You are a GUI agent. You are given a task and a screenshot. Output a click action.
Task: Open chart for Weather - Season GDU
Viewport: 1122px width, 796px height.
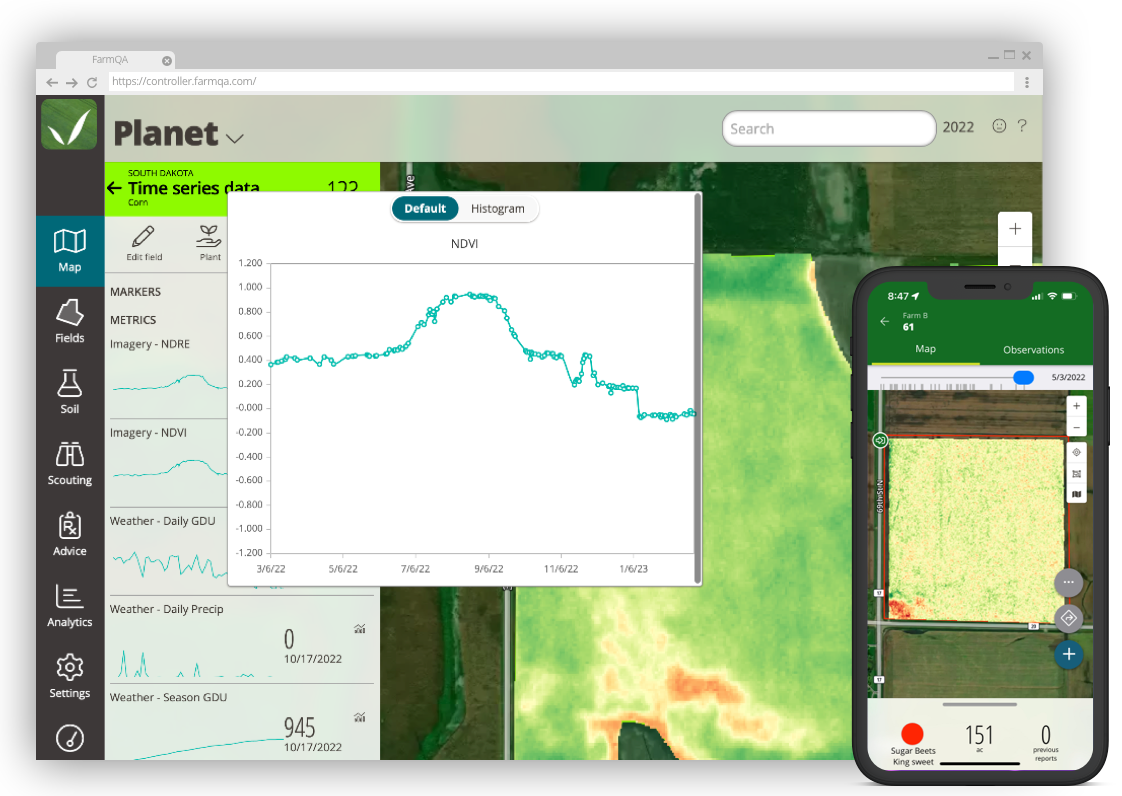360,717
